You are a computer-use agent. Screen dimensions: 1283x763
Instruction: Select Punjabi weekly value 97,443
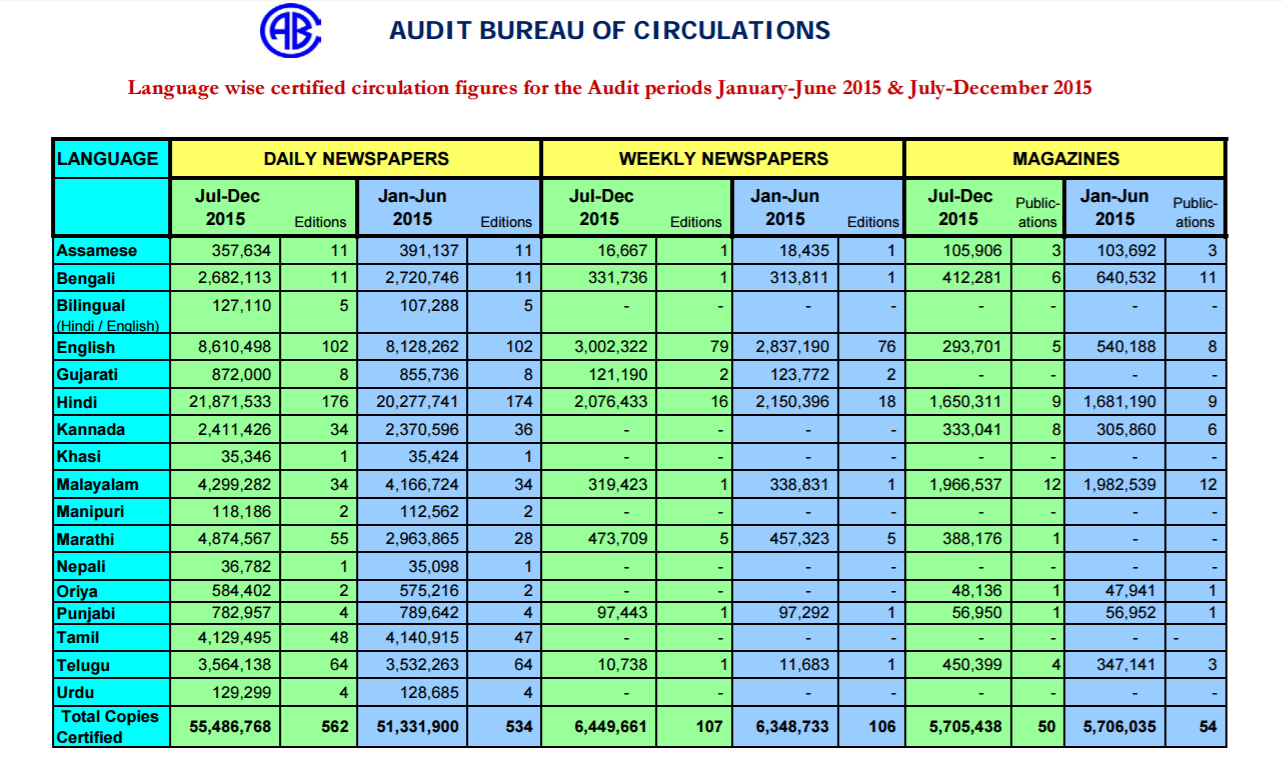[x=621, y=612]
